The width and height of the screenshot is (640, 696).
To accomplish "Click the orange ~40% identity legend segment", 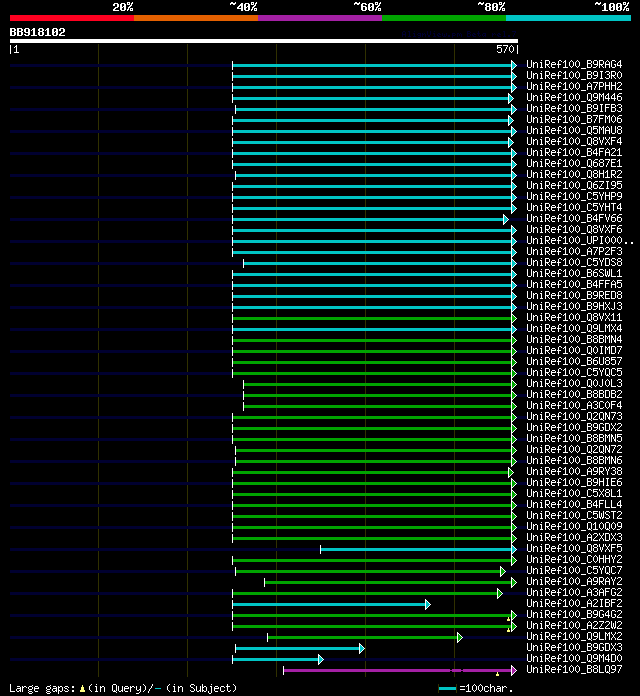I will coord(196,18).
